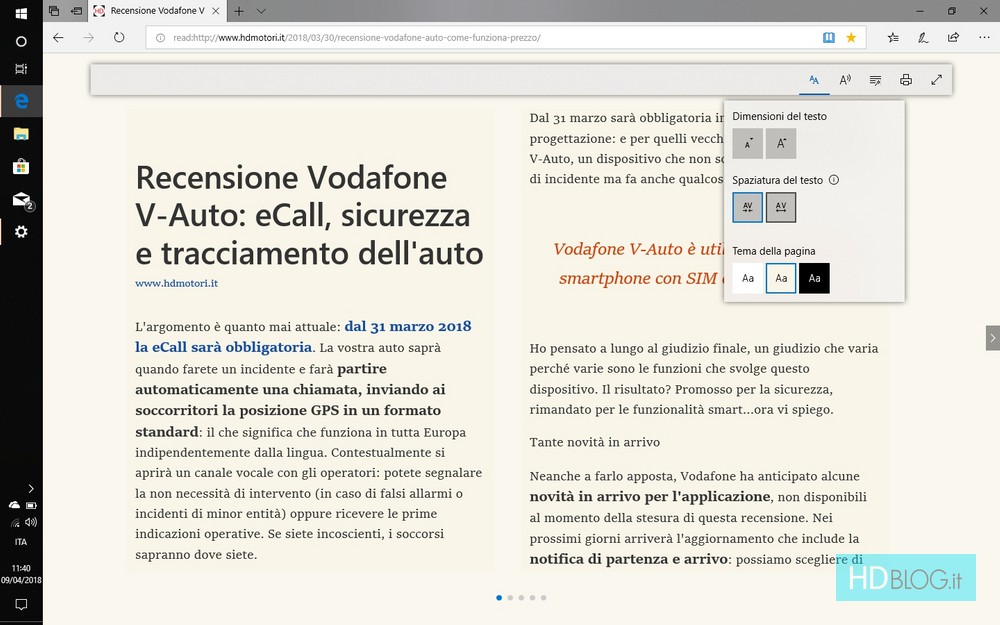1000x625 pixels.
Task: Jump to third page indicator dot
Action: coord(521,598)
